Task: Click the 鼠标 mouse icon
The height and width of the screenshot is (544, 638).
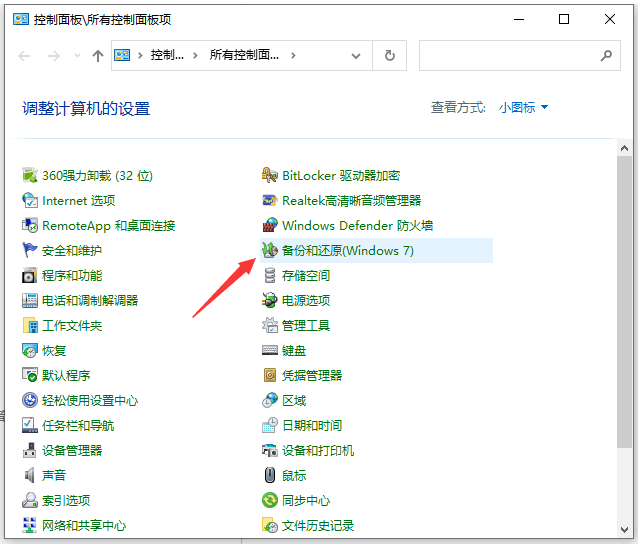Action: 270,475
